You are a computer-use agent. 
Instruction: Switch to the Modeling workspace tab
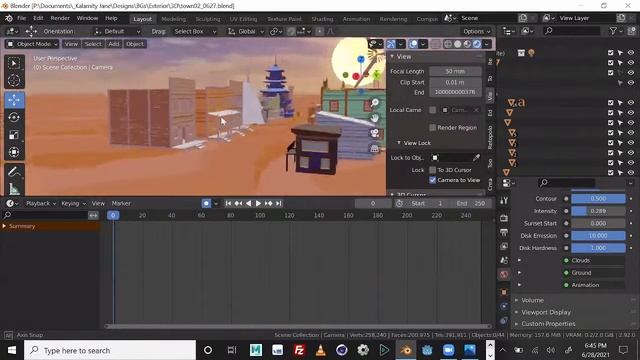tap(173, 19)
